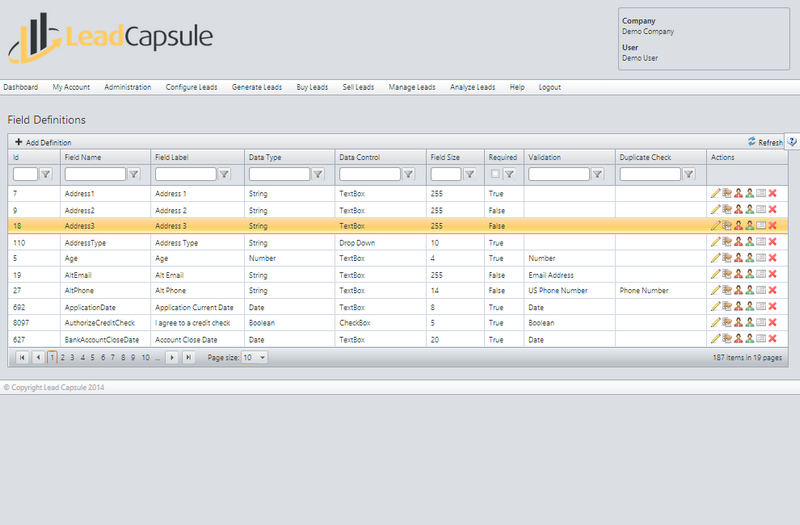800x525 pixels.
Task: Click the gray form icon for ApplicationDate
Action: [x=761, y=307]
